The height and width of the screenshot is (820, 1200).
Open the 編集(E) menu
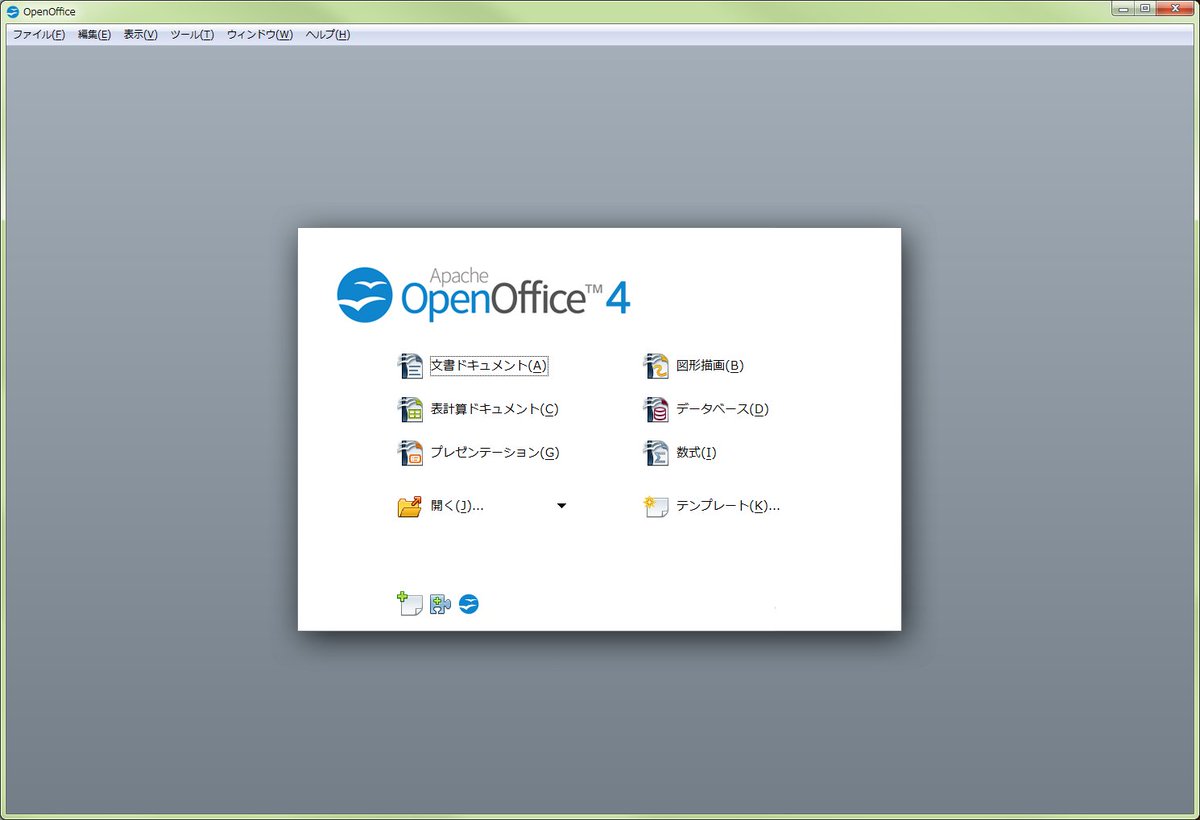click(x=94, y=35)
